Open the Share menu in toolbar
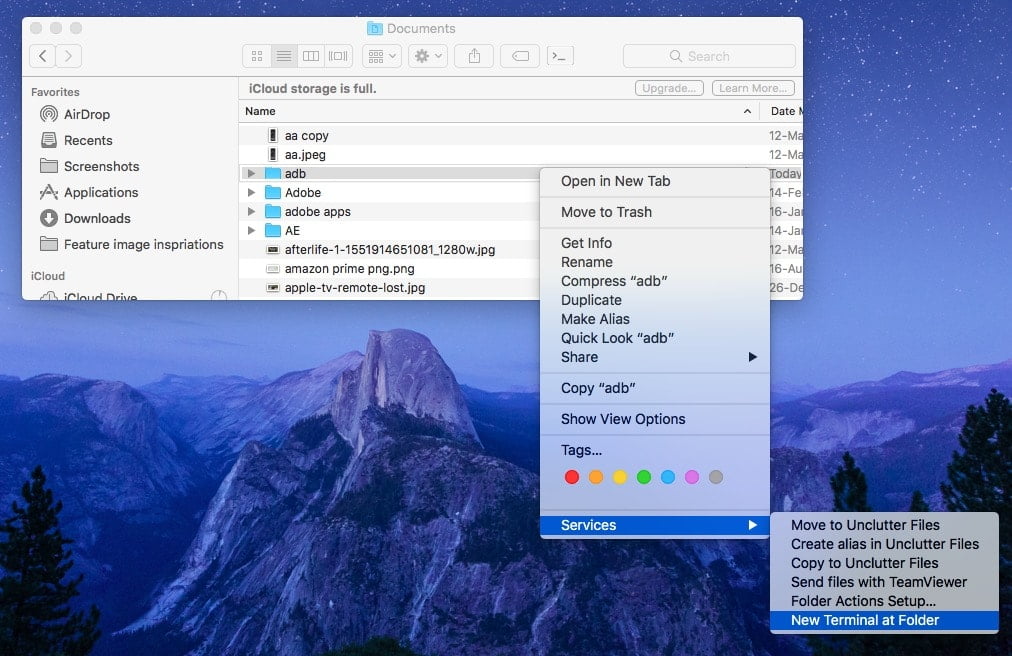Screen dimensions: 1012x656 [x=473, y=55]
